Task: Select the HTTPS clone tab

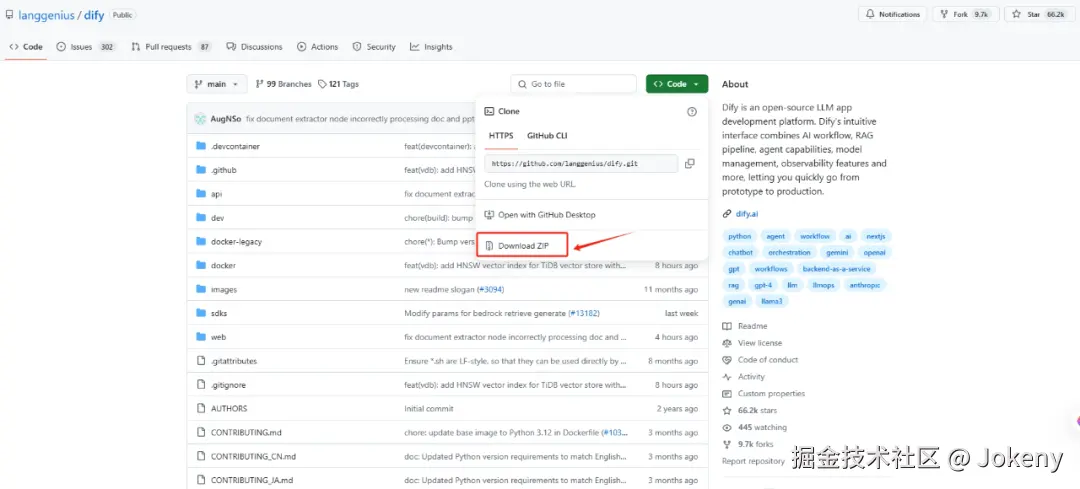Action: [x=501, y=136]
